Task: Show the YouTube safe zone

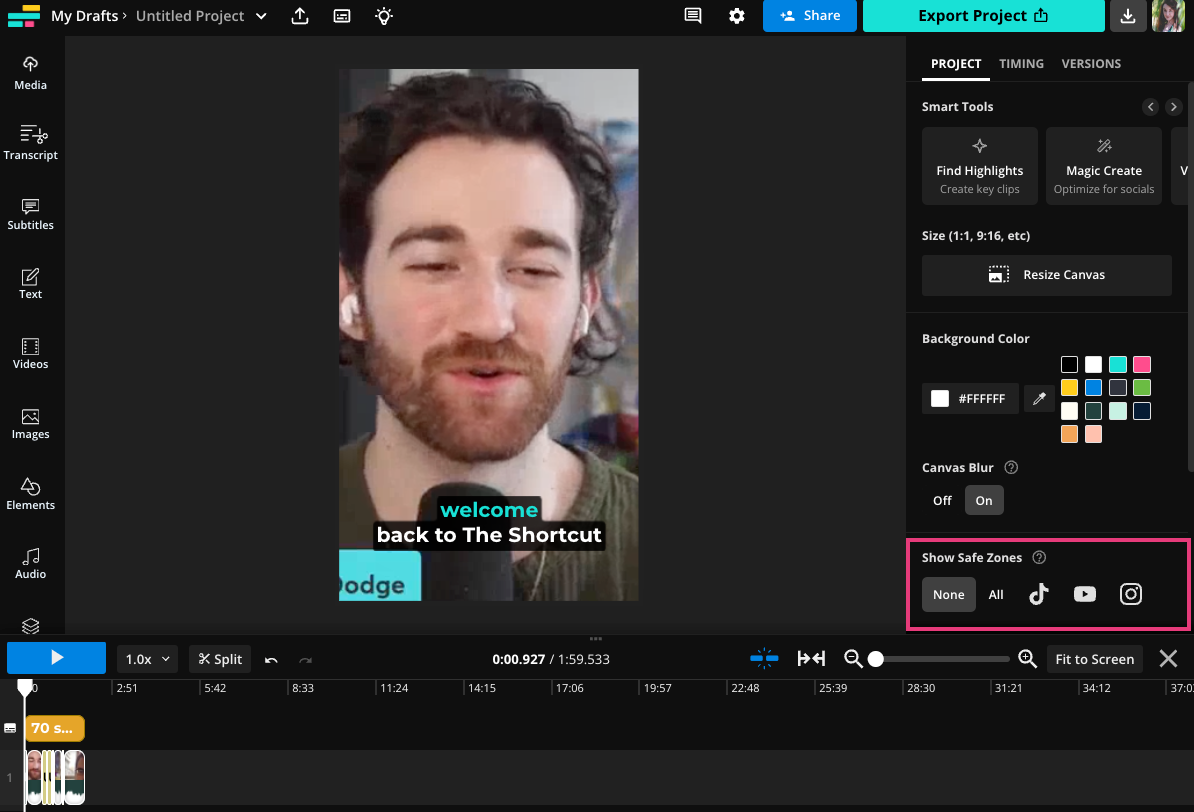Action: point(1084,593)
